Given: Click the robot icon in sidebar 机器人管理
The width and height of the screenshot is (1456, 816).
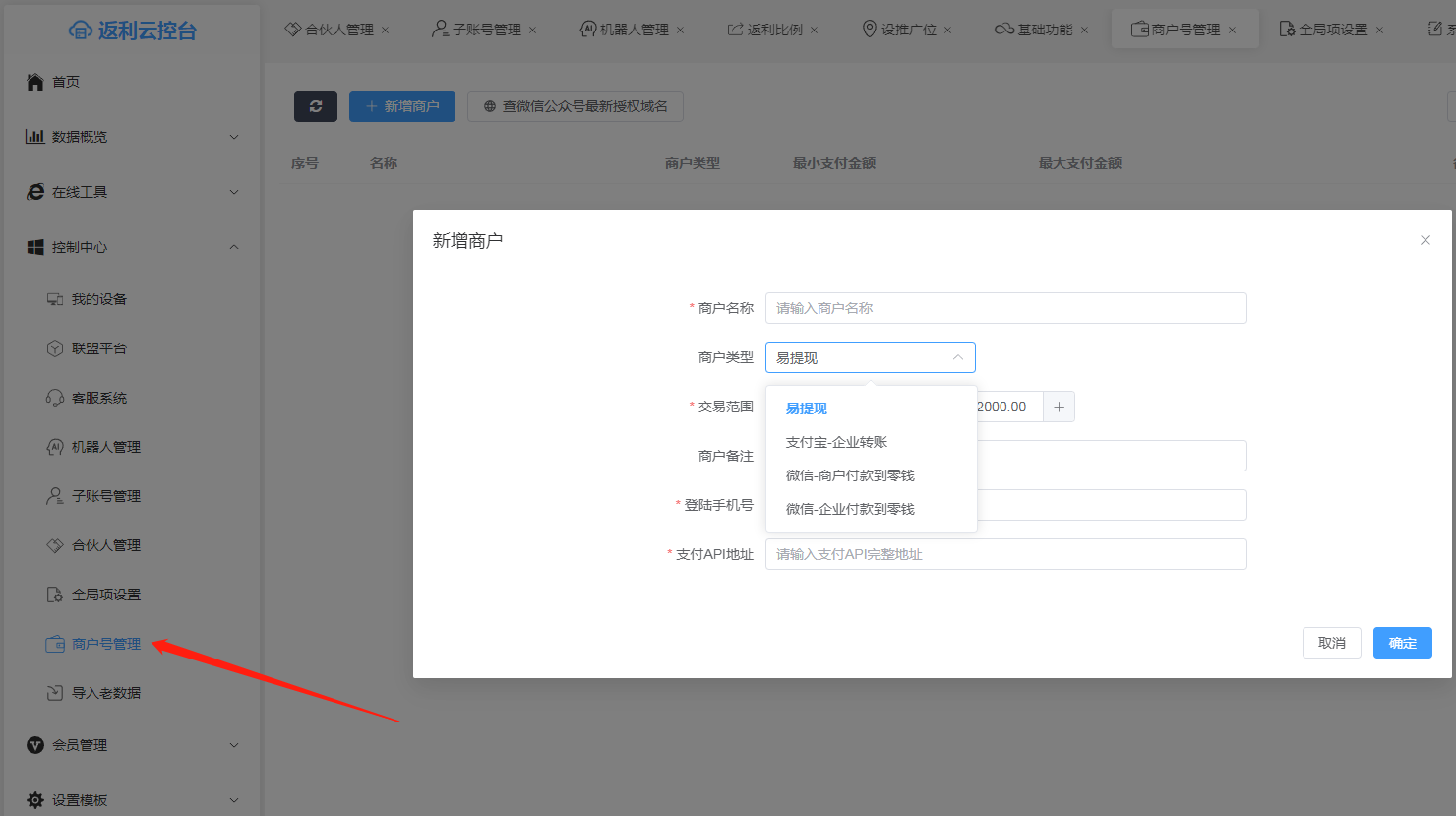Looking at the screenshot, I should (x=55, y=447).
